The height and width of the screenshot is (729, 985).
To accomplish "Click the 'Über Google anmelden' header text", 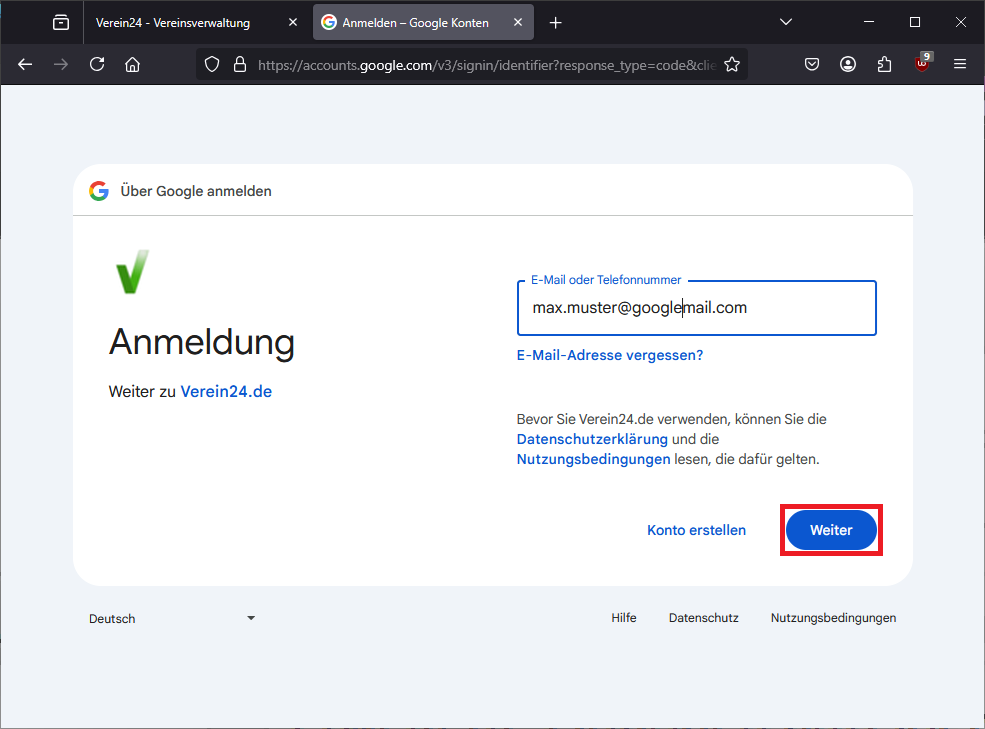I will click(x=196, y=191).
